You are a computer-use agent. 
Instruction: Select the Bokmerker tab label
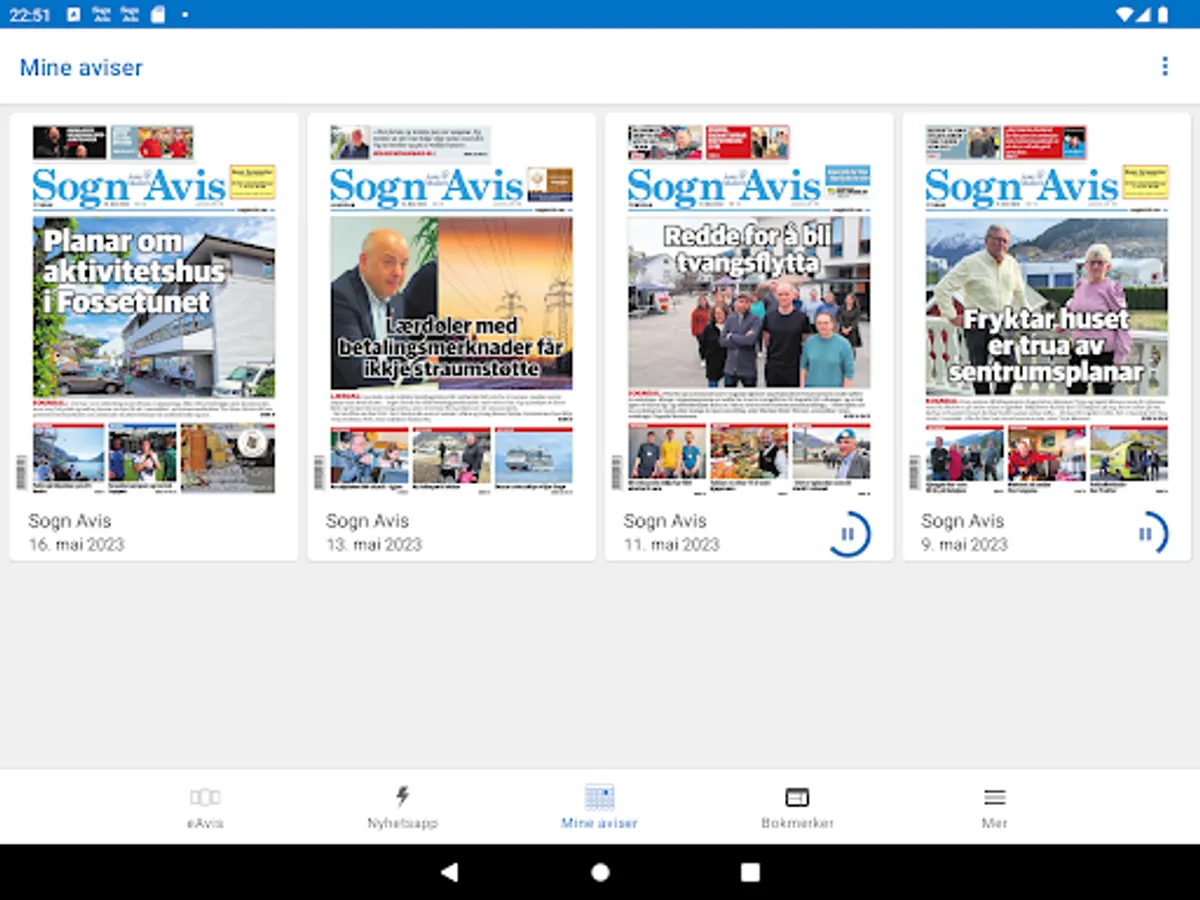coord(797,823)
